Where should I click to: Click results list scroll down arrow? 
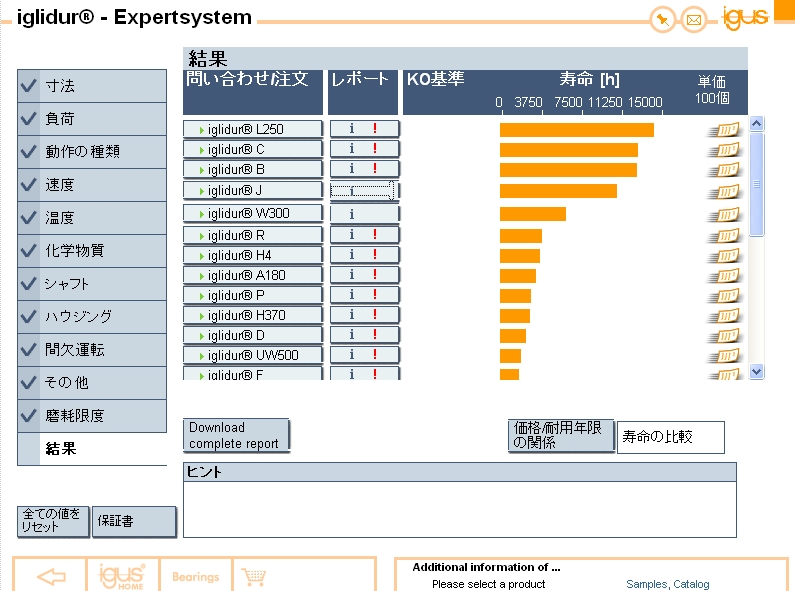click(756, 372)
